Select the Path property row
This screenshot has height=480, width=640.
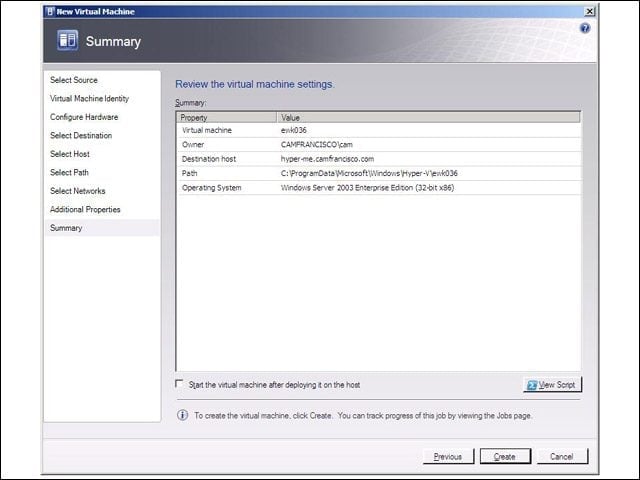point(379,173)
